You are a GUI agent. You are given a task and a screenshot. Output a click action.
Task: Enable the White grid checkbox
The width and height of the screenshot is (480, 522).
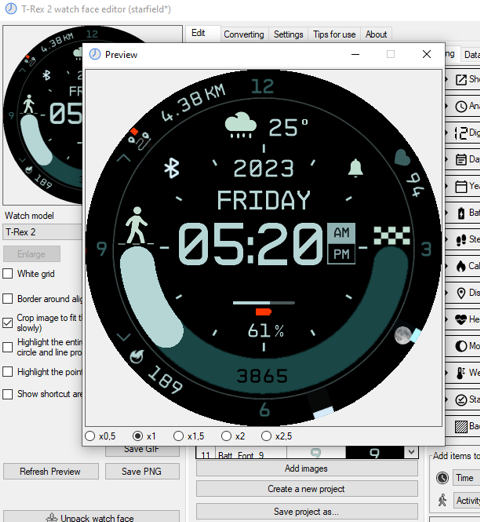[7, 274]
